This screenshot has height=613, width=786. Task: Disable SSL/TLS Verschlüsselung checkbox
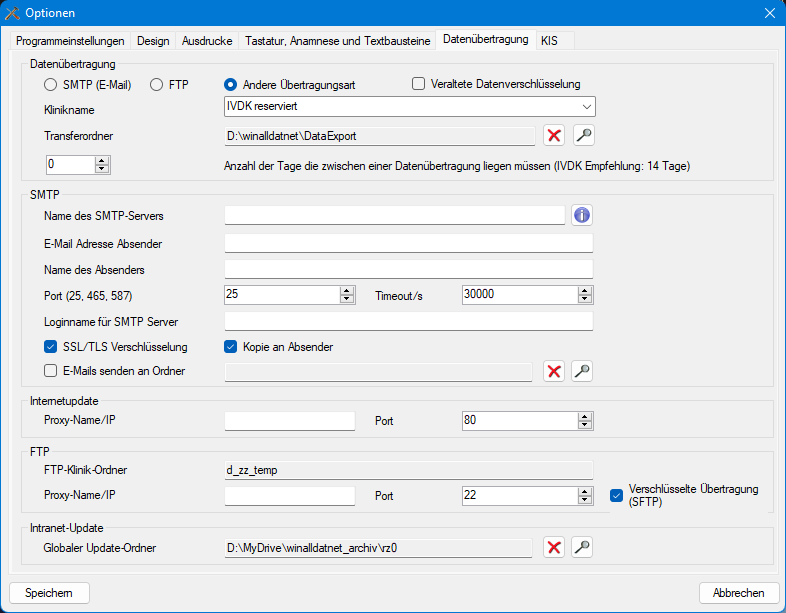coord(51,347)
